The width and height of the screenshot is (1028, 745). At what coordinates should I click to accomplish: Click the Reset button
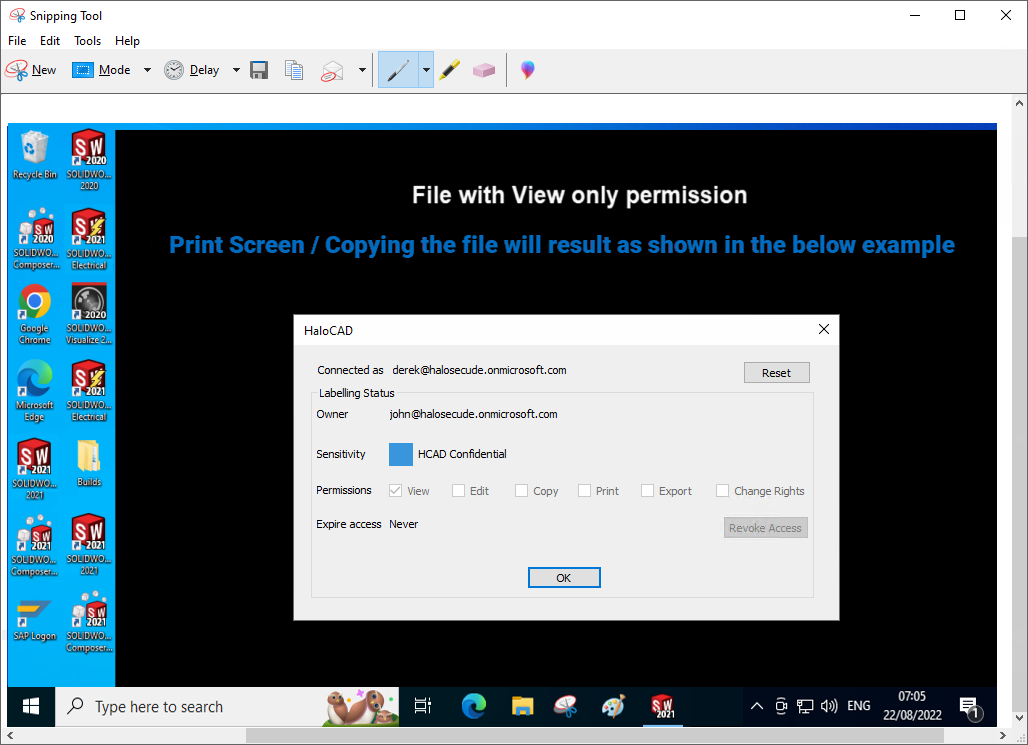click(776, 373)
